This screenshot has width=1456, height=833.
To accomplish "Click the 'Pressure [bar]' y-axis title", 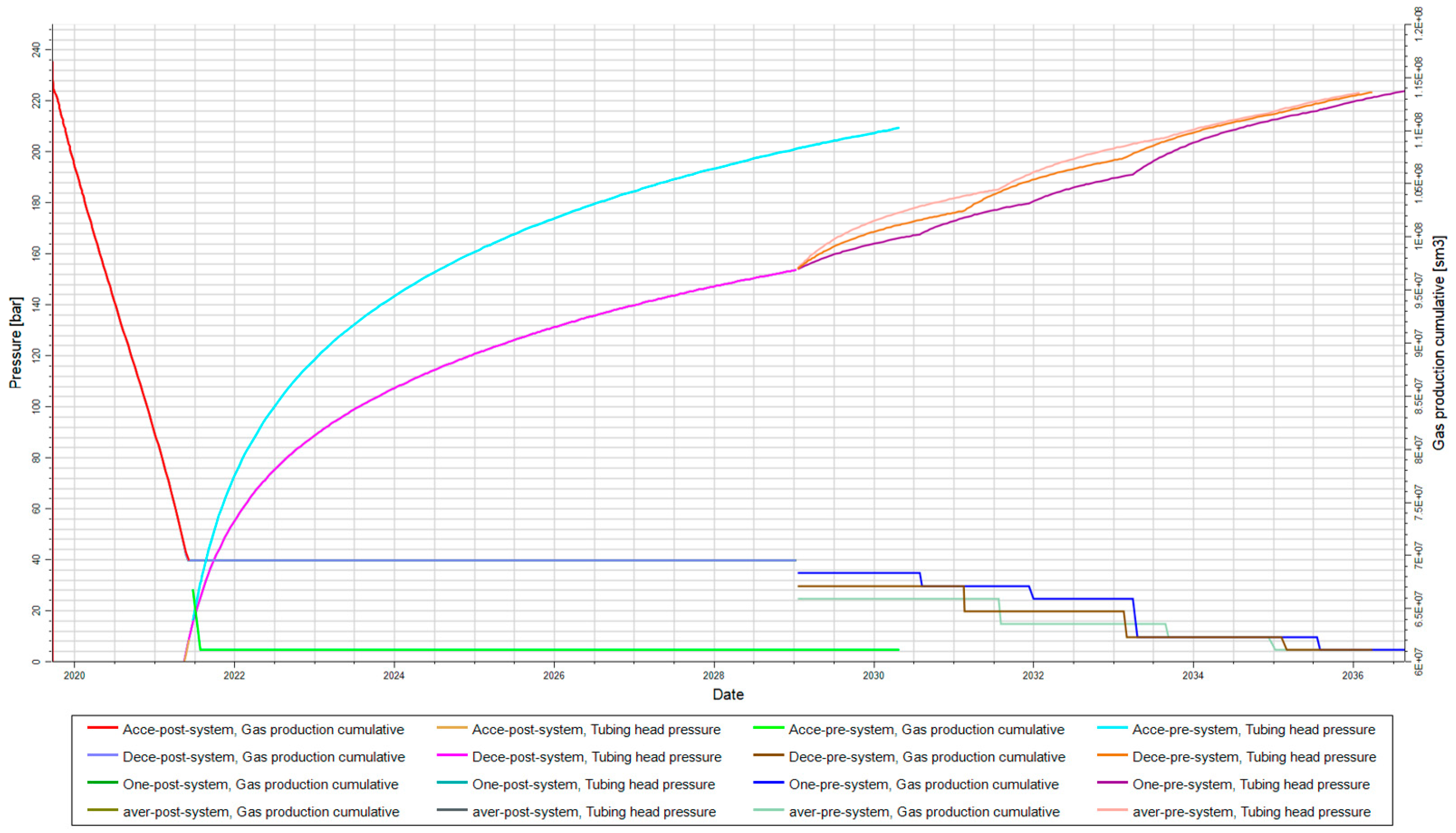I will (15, 343).
